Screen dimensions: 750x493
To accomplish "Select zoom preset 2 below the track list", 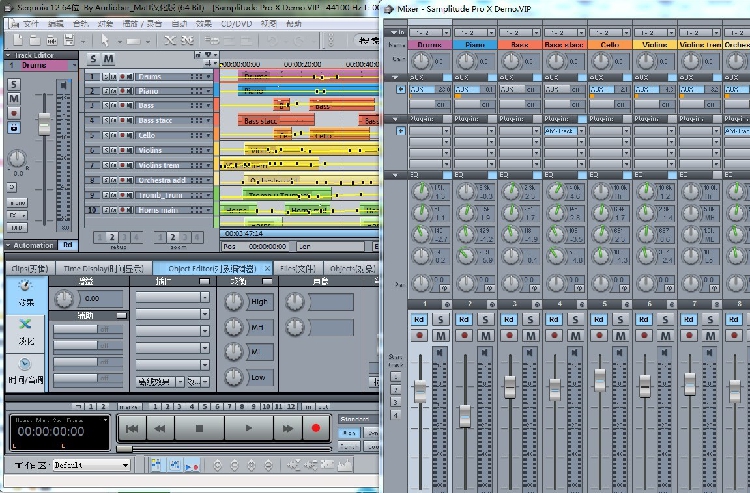I will [173, 237].
